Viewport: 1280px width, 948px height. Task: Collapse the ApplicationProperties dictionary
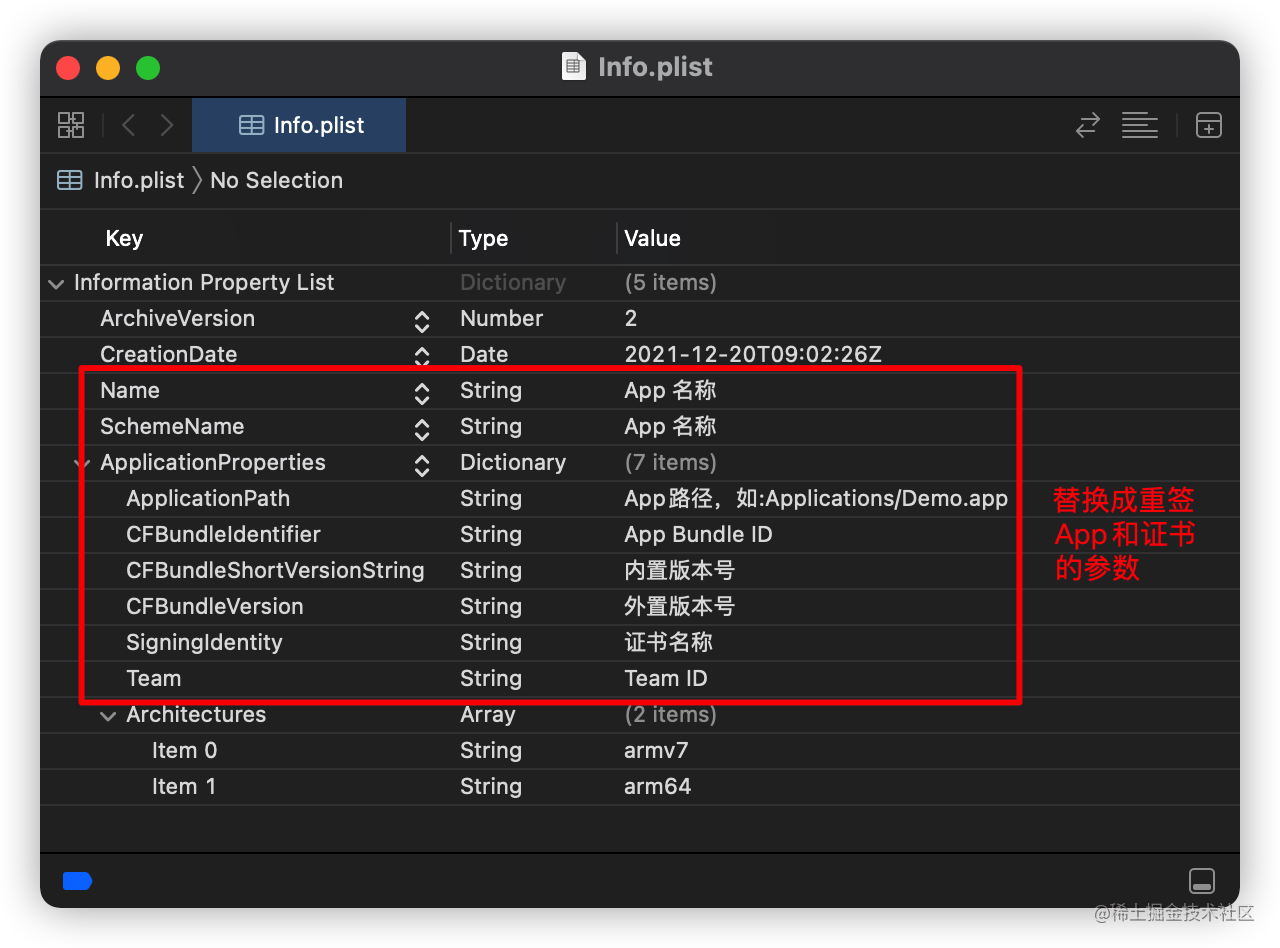[x=82, y=464]
